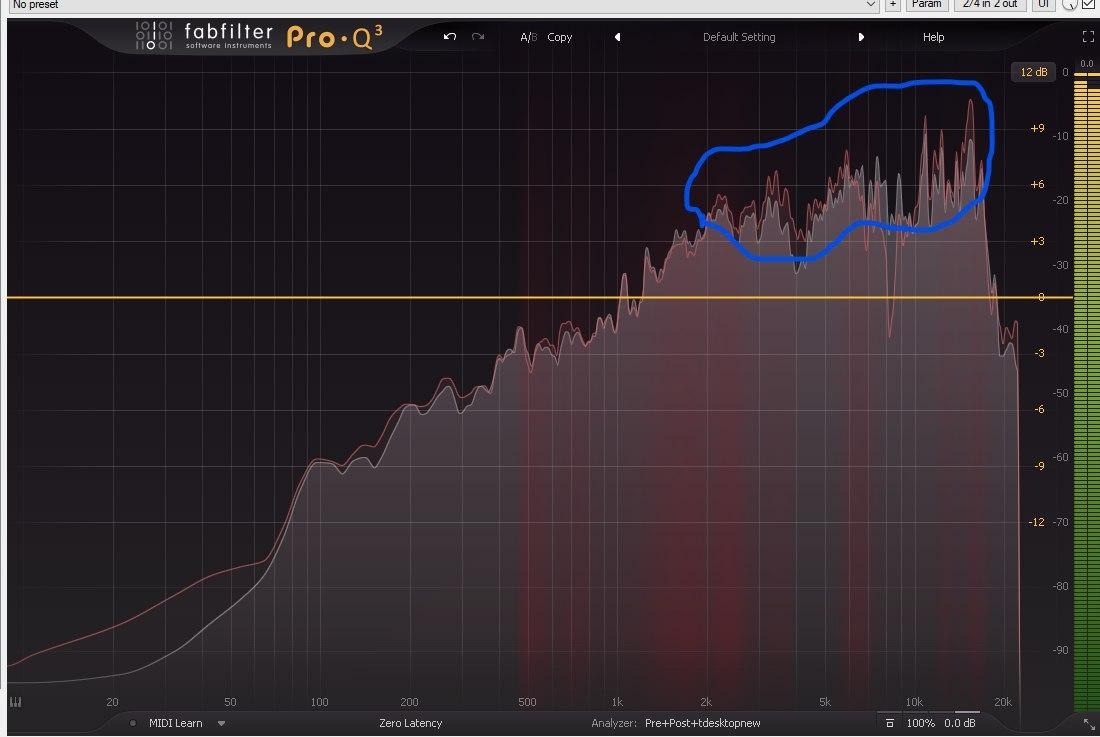Click the output options icon beside 100%
Image resolution: width=1100 pixels, height=737 pixels.
pyautogui.click(x=890, y=723)
